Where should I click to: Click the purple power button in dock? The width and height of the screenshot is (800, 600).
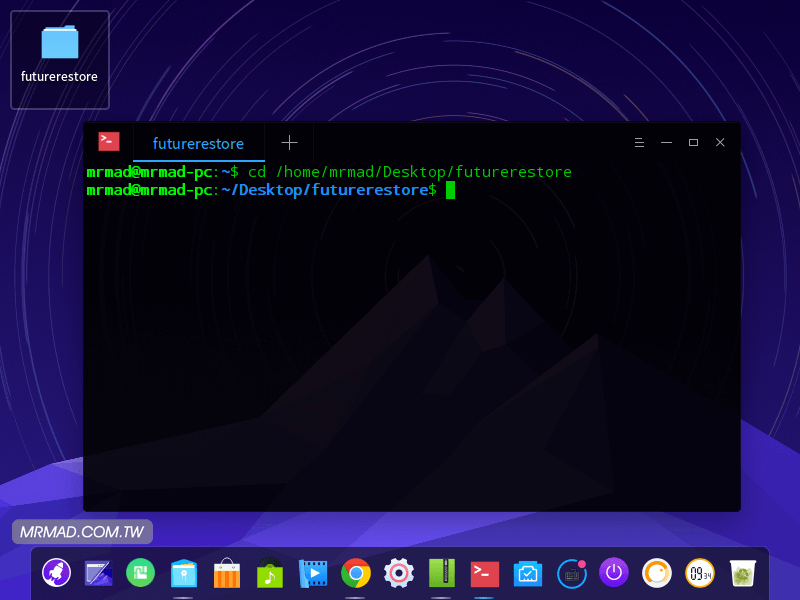pos(613,573)
